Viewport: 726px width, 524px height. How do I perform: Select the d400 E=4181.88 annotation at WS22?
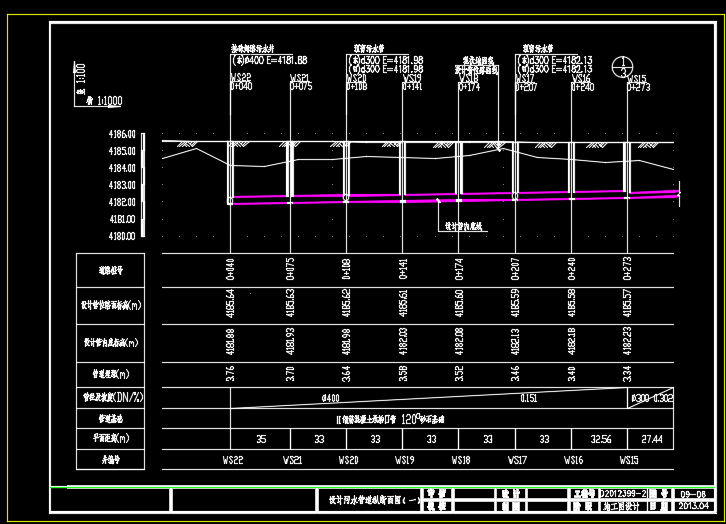pyautogui.click(x=270, y=60)
